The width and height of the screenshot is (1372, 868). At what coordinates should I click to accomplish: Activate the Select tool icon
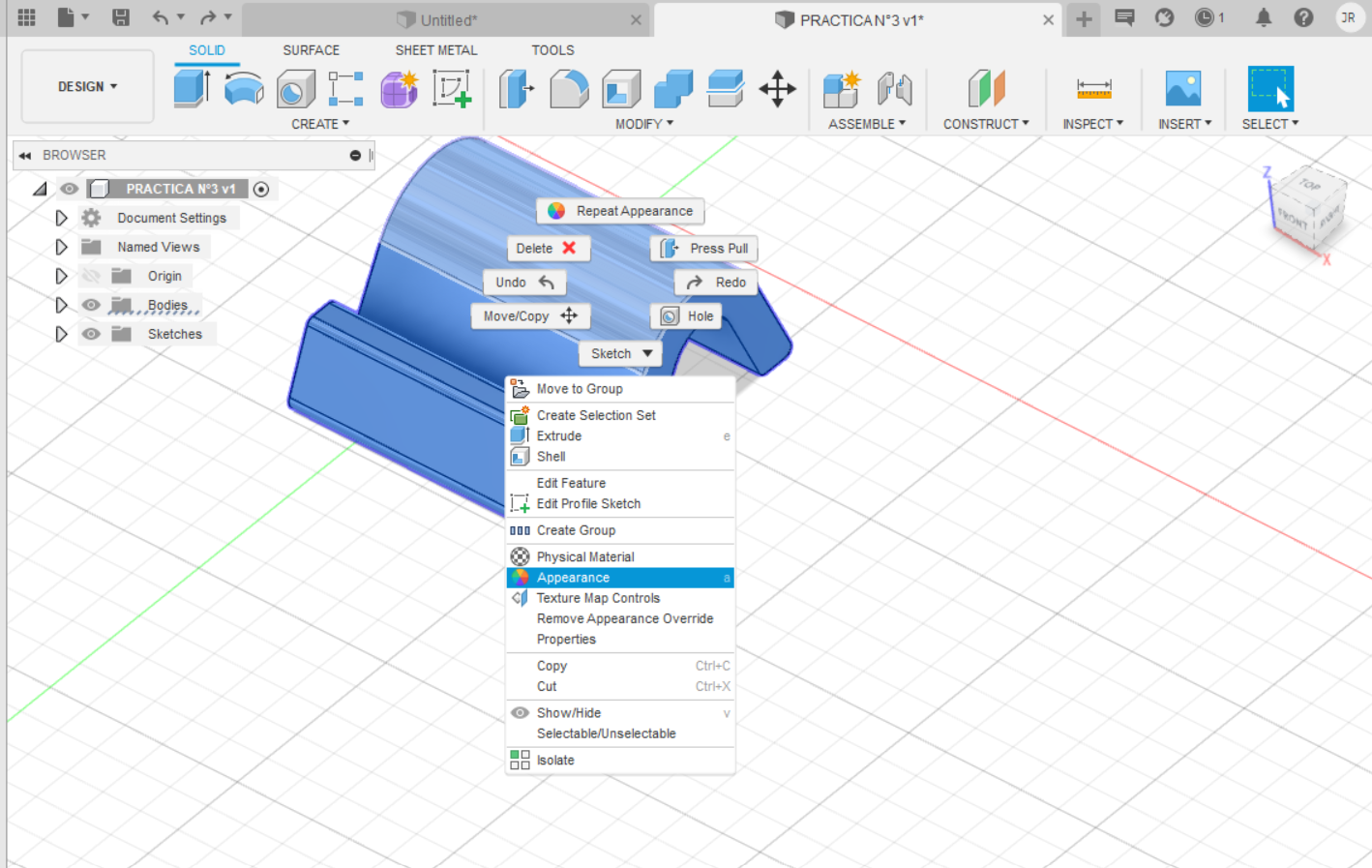[1270, 89]
